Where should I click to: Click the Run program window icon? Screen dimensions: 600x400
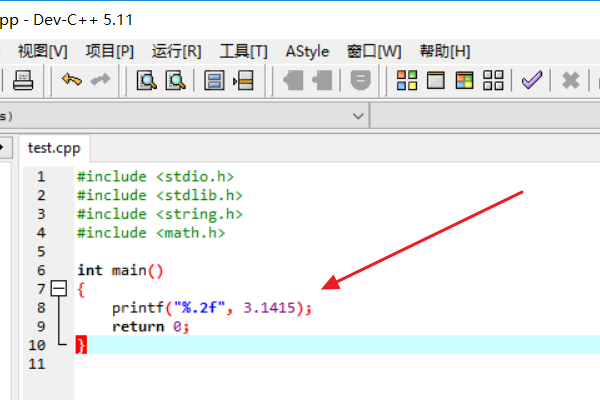tap(435, 81)
